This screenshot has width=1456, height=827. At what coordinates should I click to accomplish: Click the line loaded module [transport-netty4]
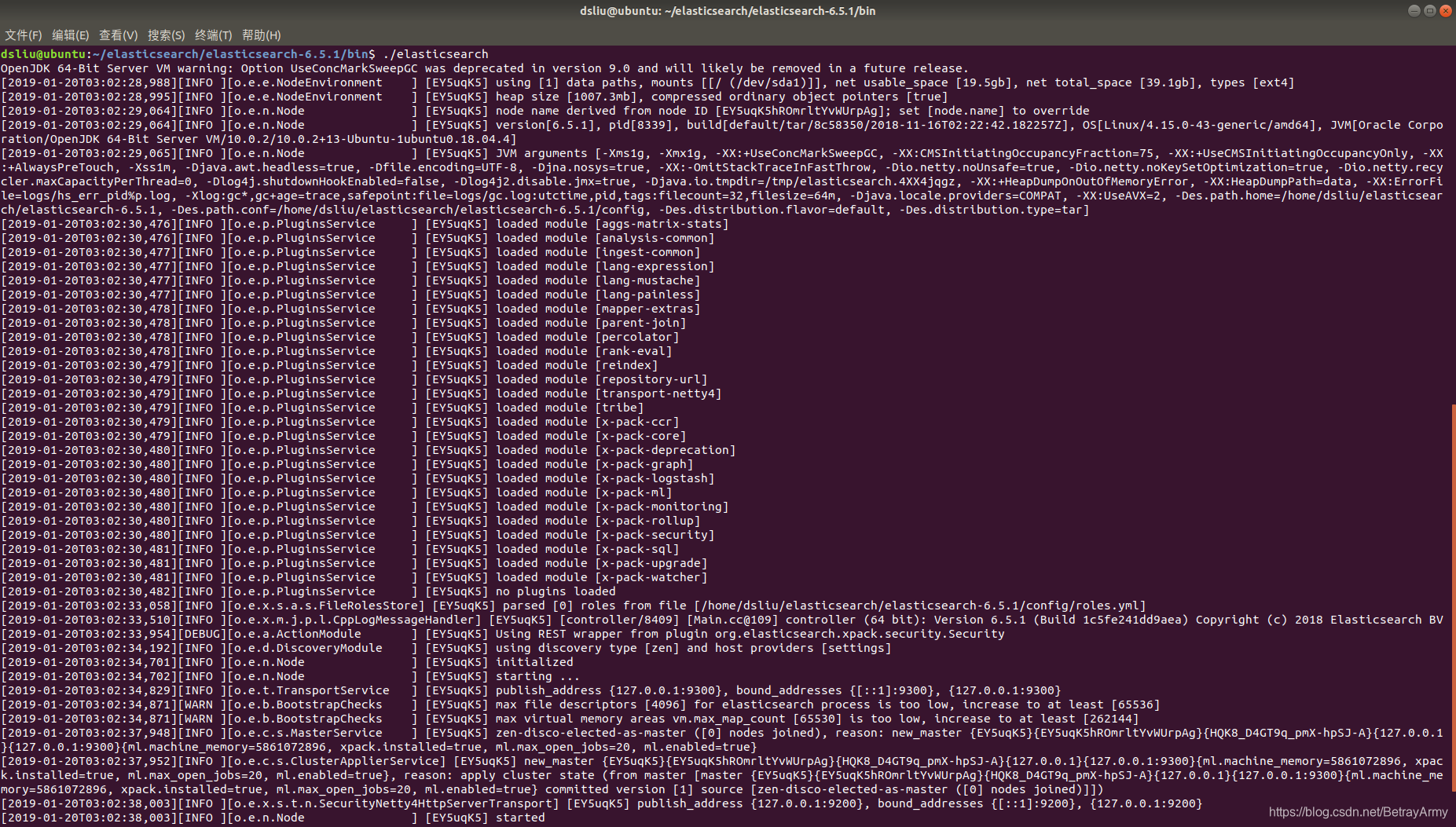pos(361,393)
